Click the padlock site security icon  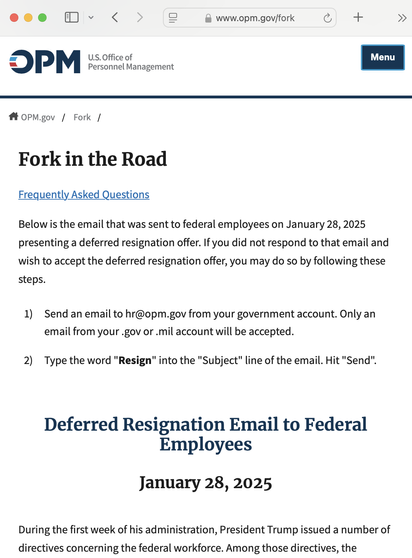tap(208, 18)
